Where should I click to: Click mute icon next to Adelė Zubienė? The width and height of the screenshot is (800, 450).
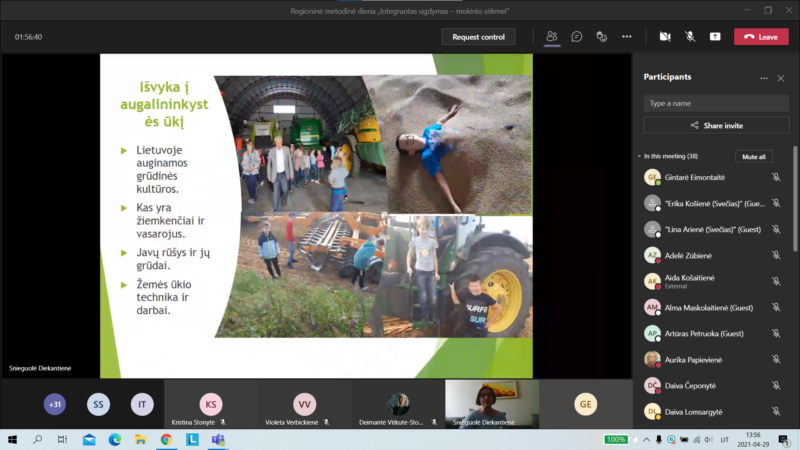(x=776, y=255)
